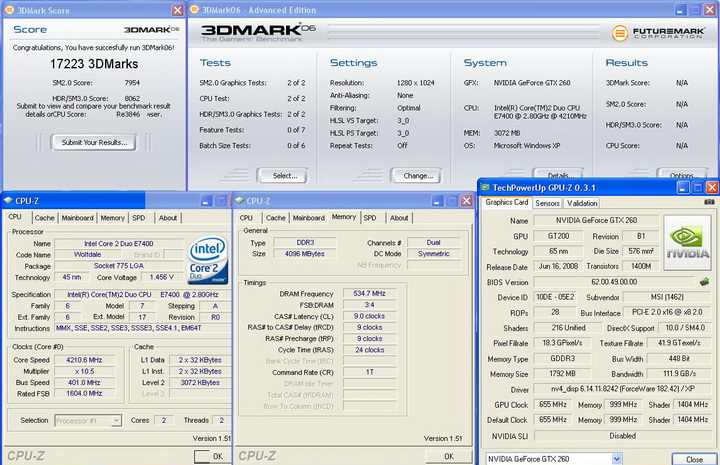Click the 3DMark Score window title icon
The height and width of the screenshot is (465, 720).
point(9,10)
